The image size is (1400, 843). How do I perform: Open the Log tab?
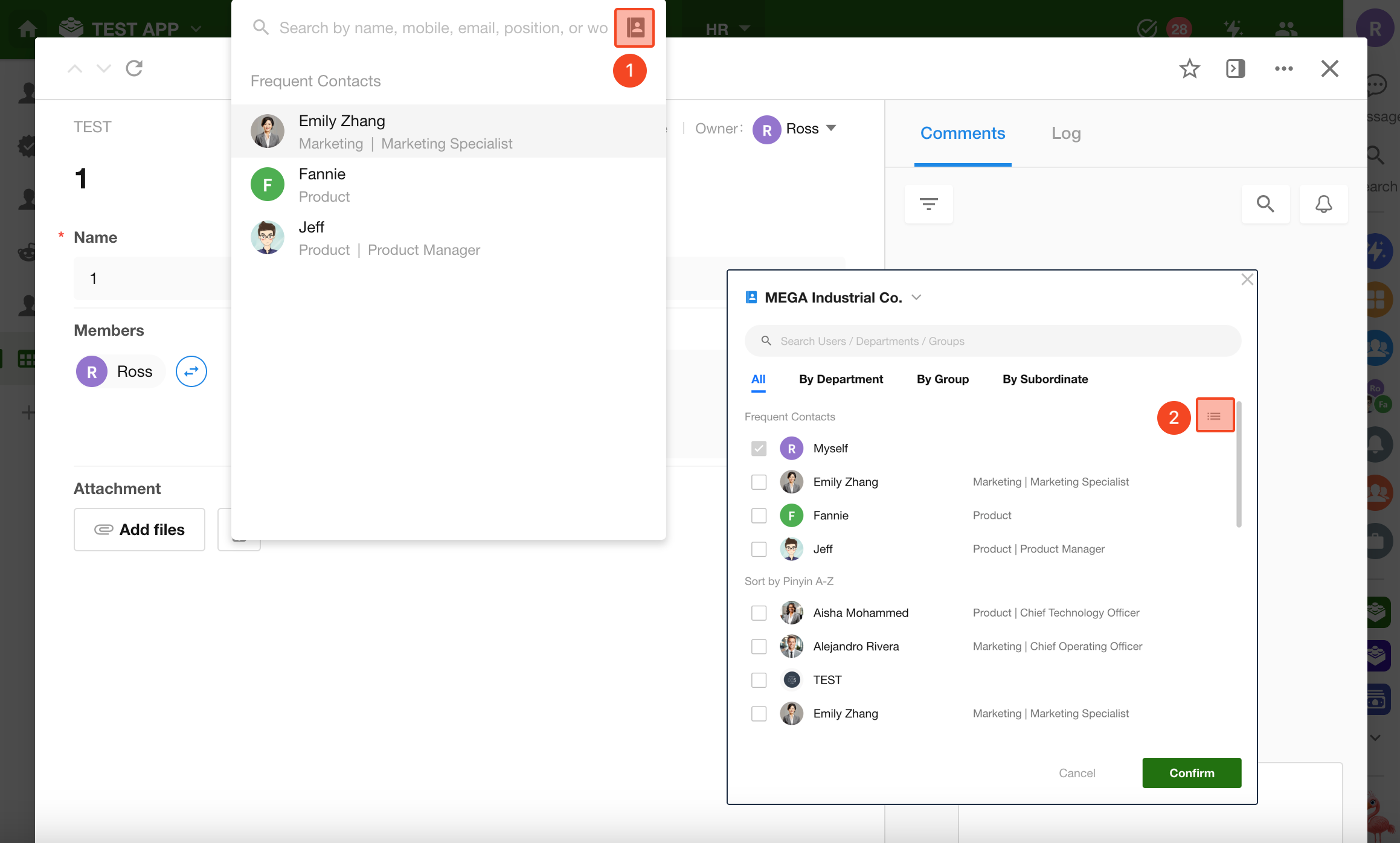click(x=1065, y=133)
